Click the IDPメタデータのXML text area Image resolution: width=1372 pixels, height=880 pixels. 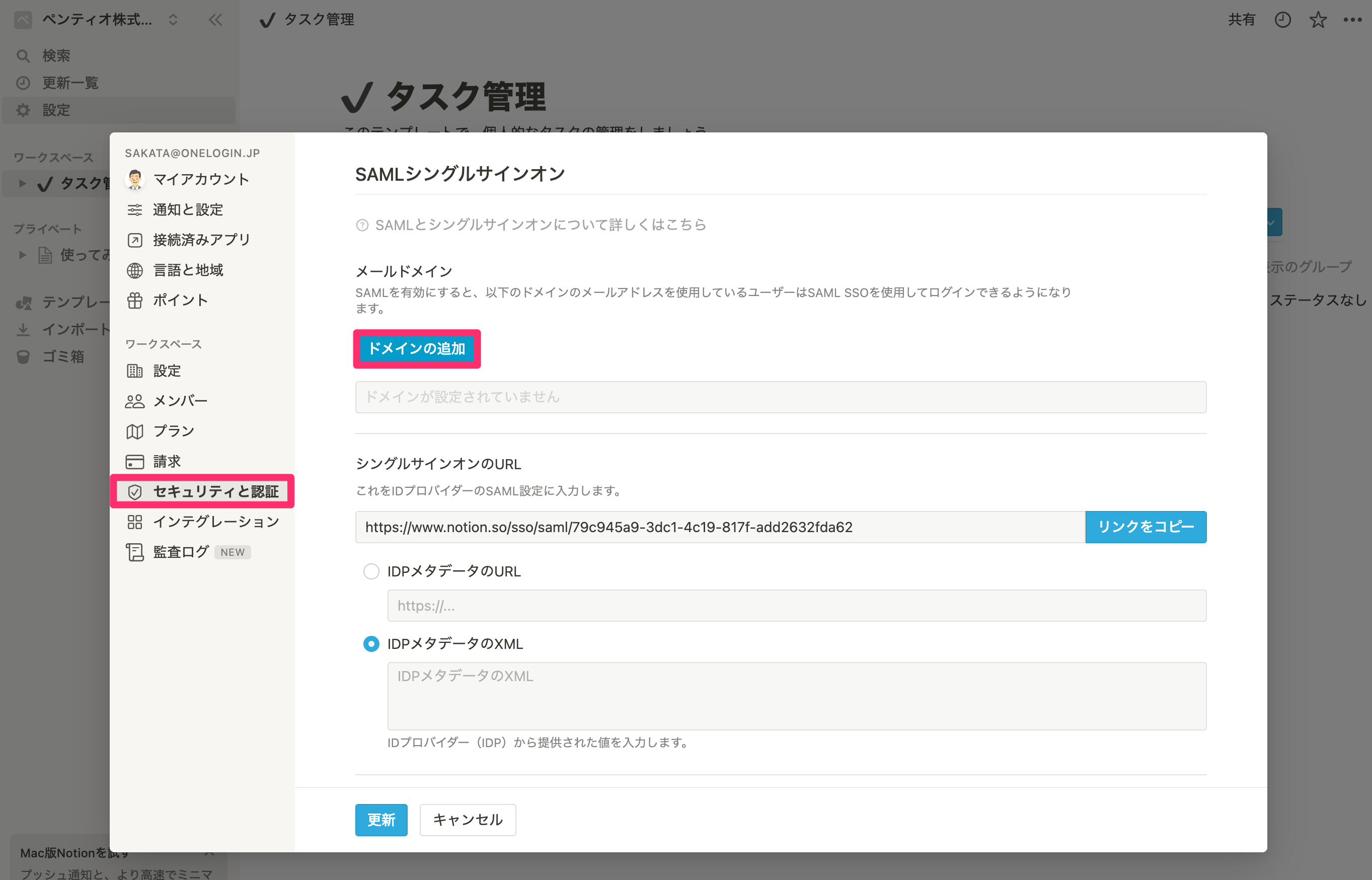[797, 696]
